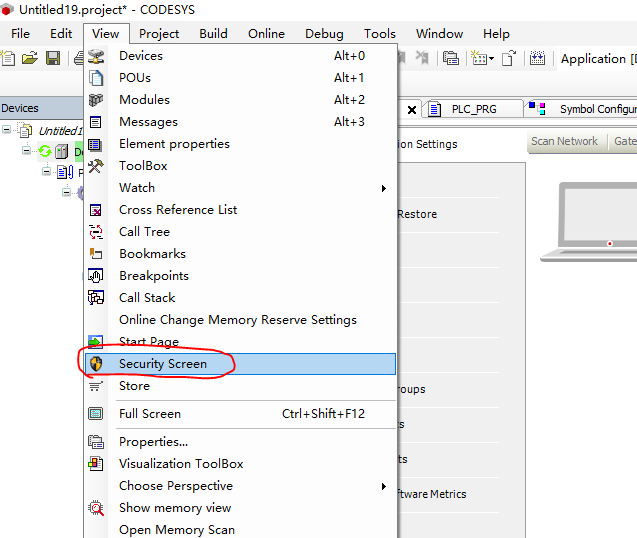Click the Store shopping cart icon
Image resolution: width=637 pixels, height=538 pixels.
pos(96,386)
